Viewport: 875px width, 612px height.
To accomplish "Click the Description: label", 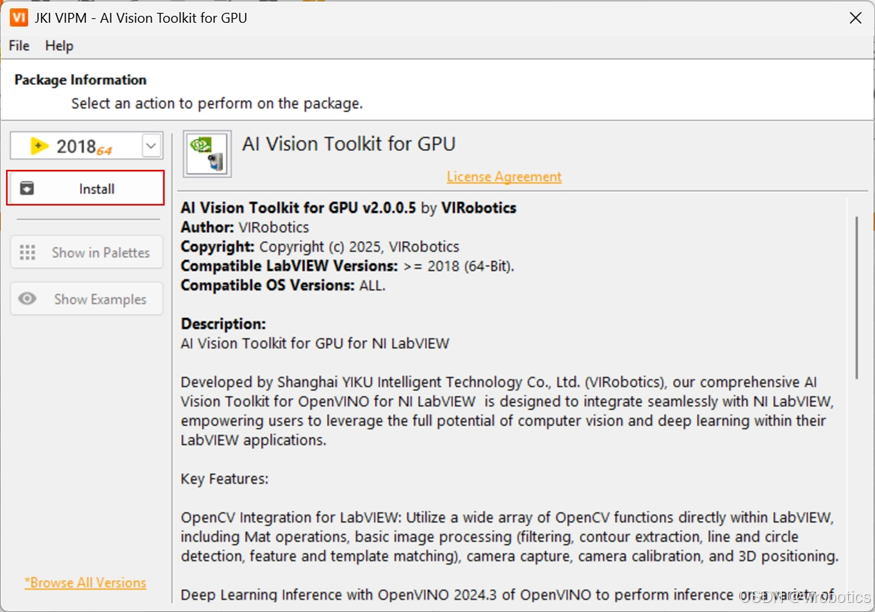I will (x=223, y=324).
